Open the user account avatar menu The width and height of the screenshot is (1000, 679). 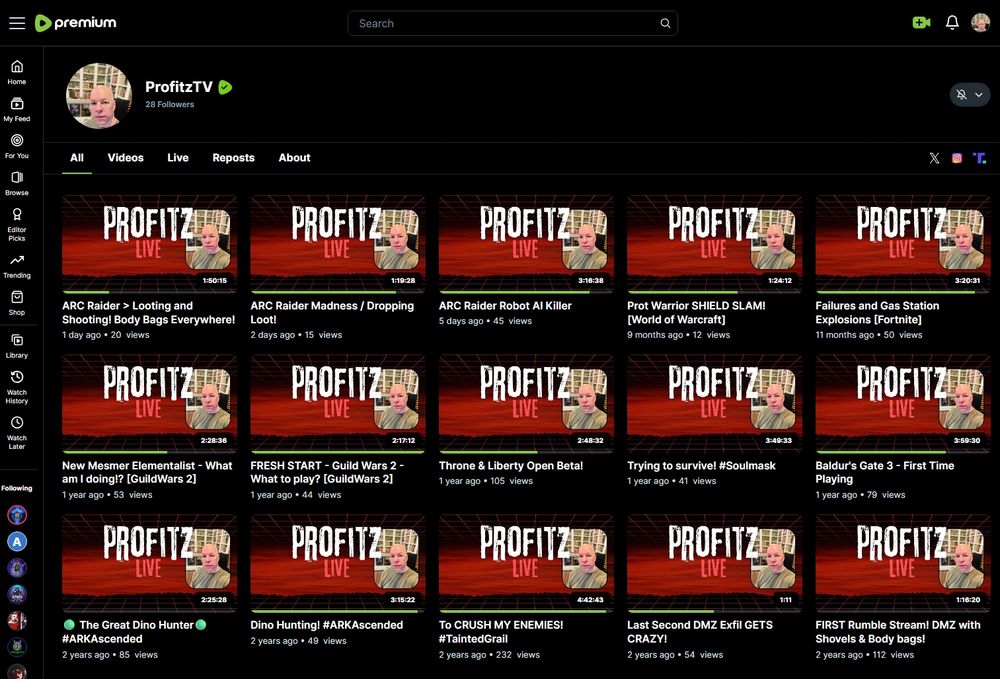pos(980,23)
